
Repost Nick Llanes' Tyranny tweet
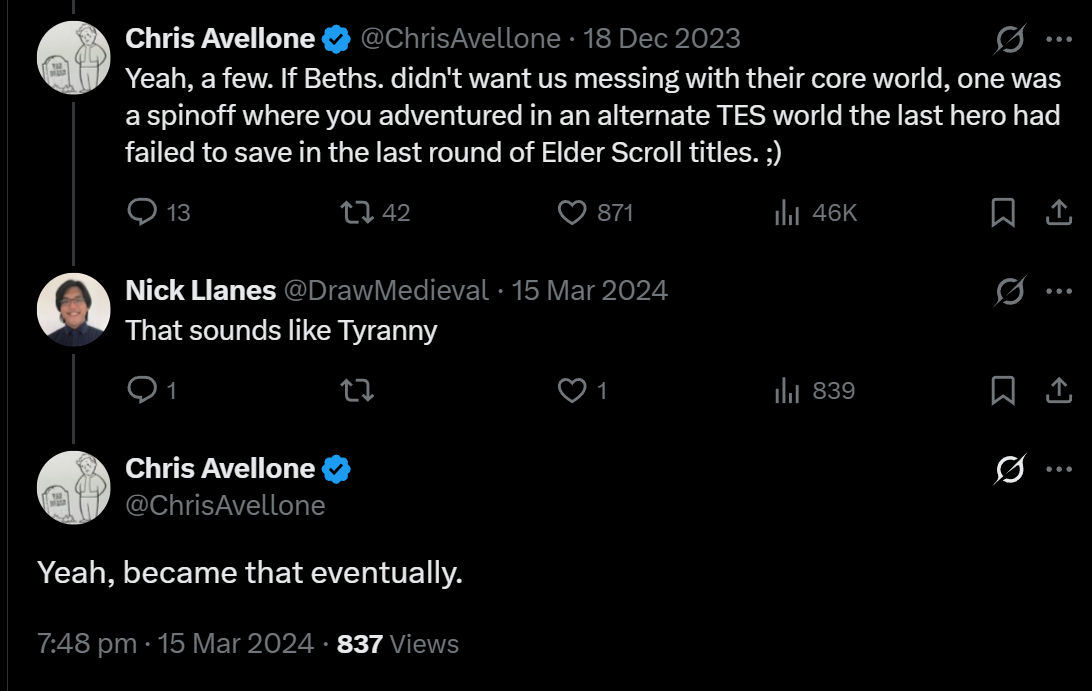357,390
